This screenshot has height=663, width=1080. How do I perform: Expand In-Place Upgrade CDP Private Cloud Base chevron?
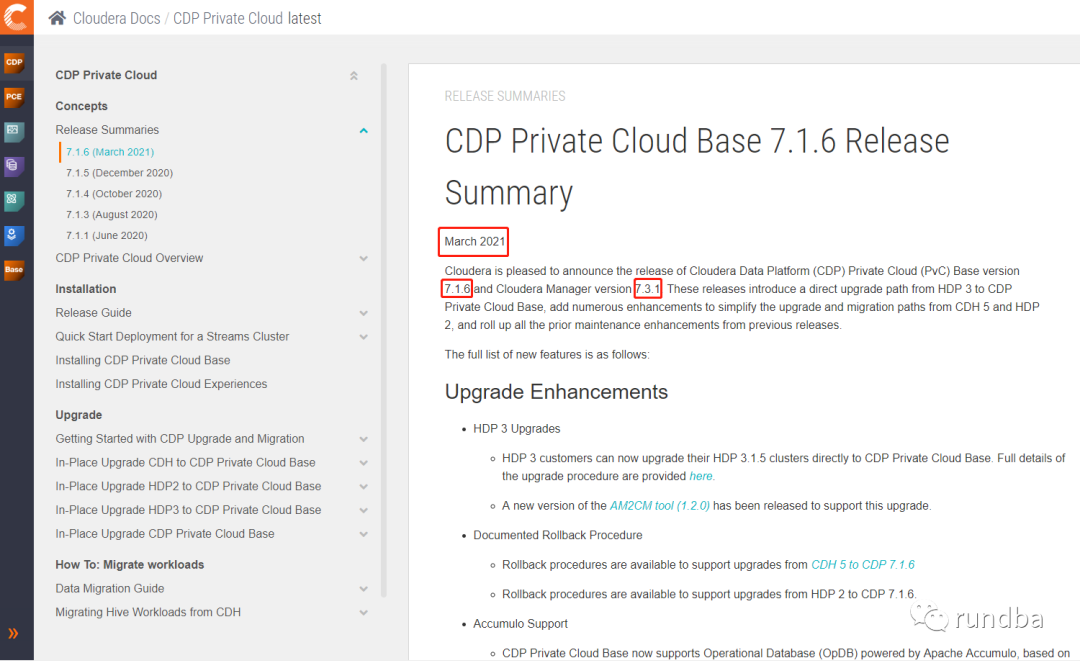coord(364,534)
